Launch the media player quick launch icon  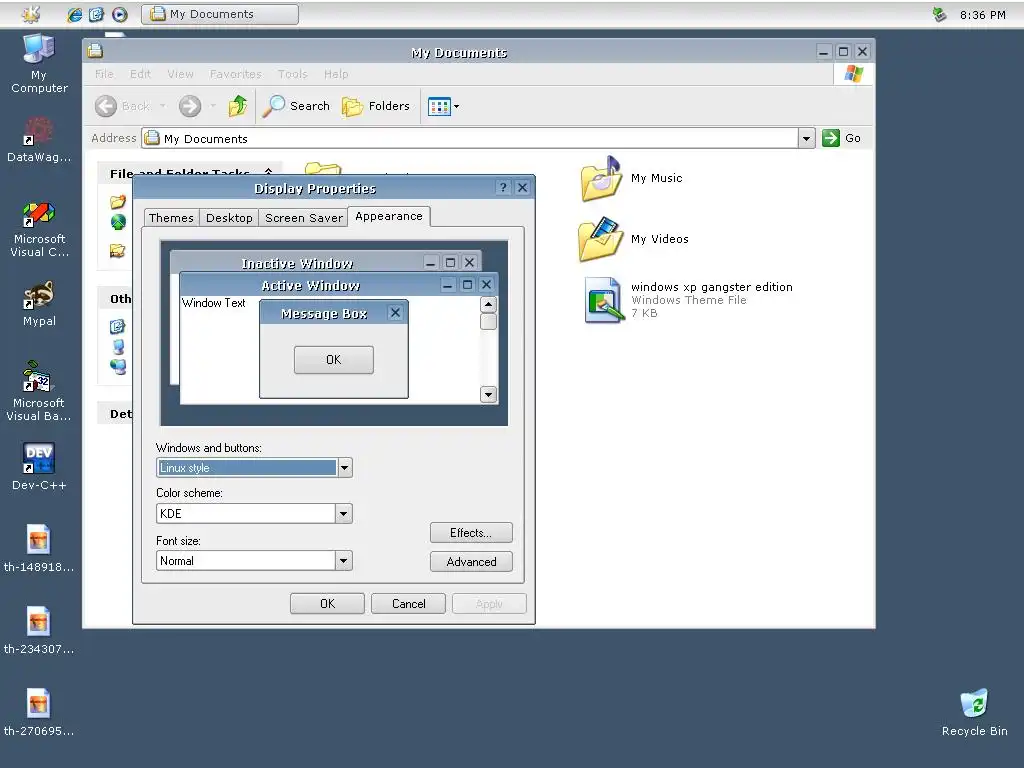(120, 14)
